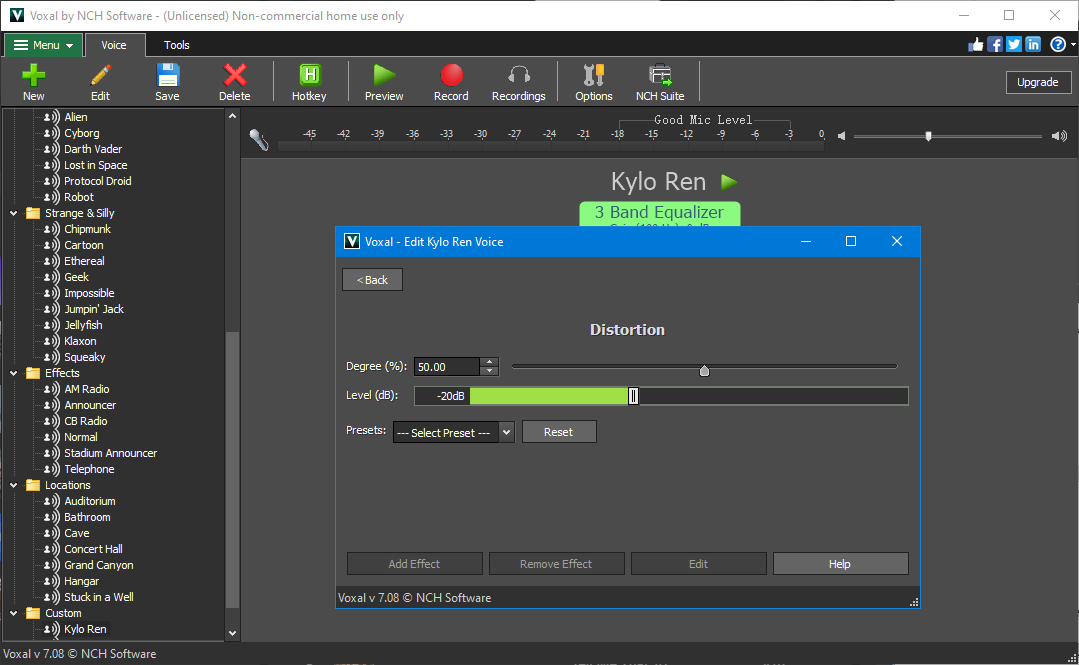Collapse the Custom folder
The width and height of the screenshot is (1079, 665).
14,613
